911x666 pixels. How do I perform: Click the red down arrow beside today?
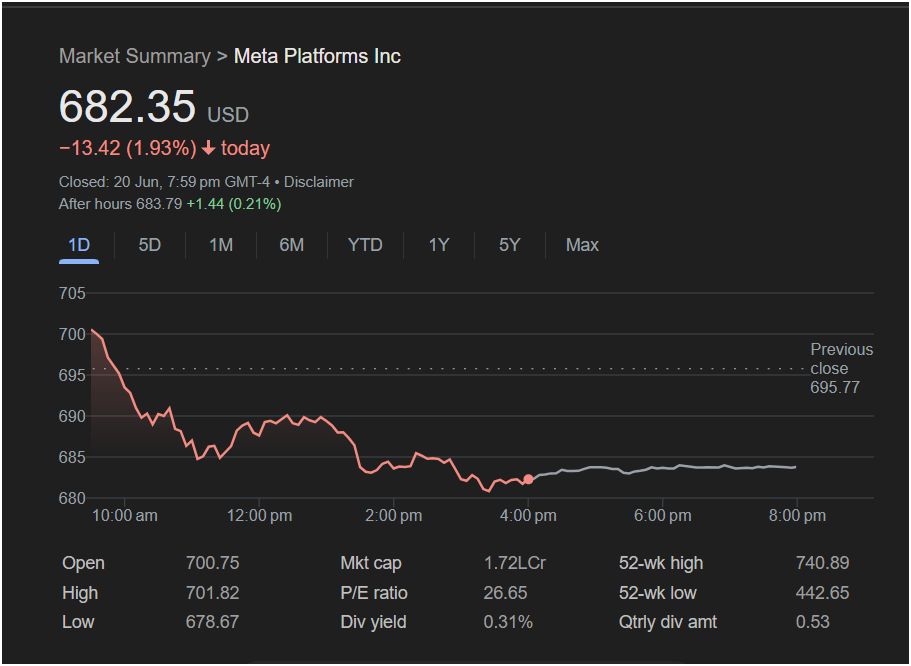click(208, 149)
